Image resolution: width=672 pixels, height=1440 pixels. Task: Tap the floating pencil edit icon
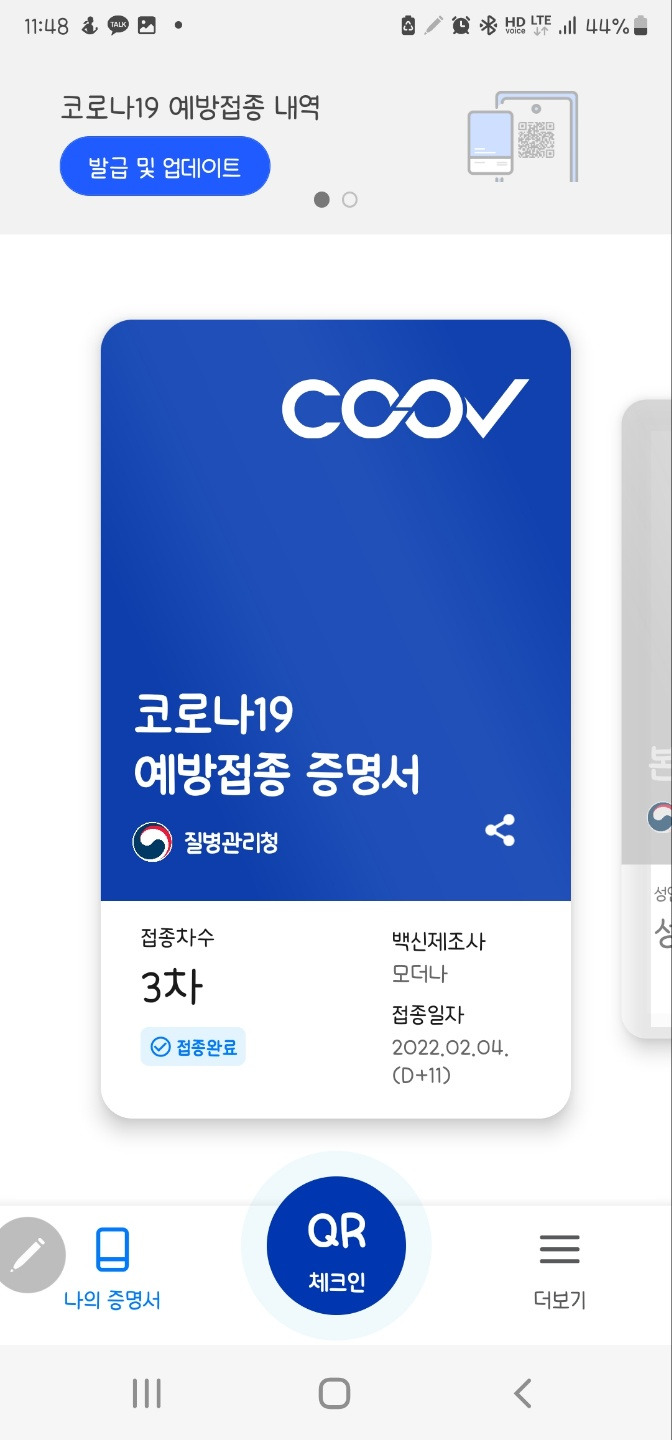click(27, 1254)
